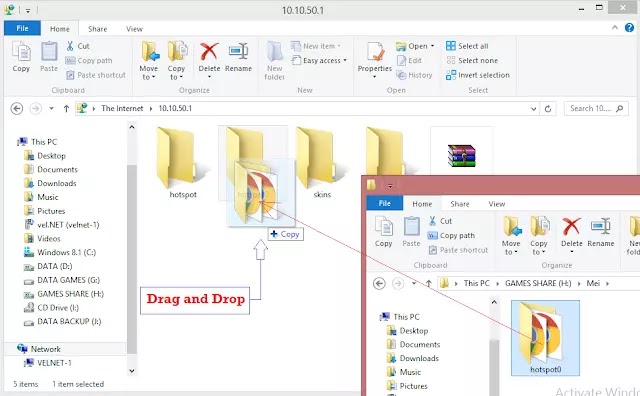This screenshot has width=640, height=396.
Task: Click History in the Open group
Action: tap(414, 75)
